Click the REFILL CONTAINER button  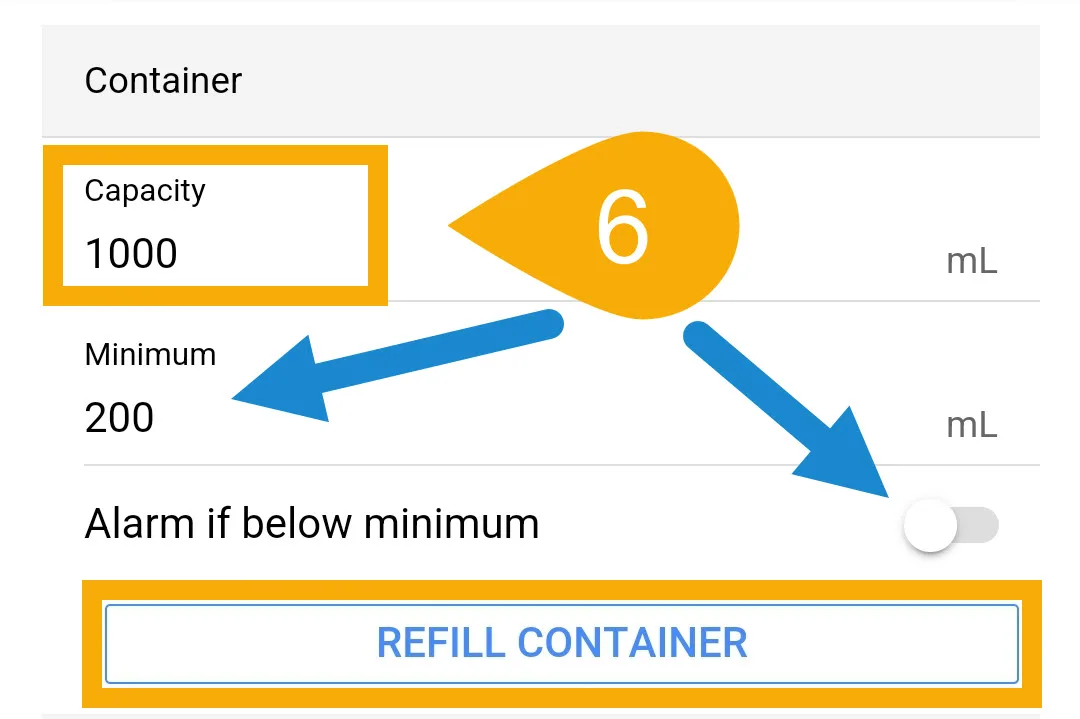pyautogui.click(x=561, y=644)
